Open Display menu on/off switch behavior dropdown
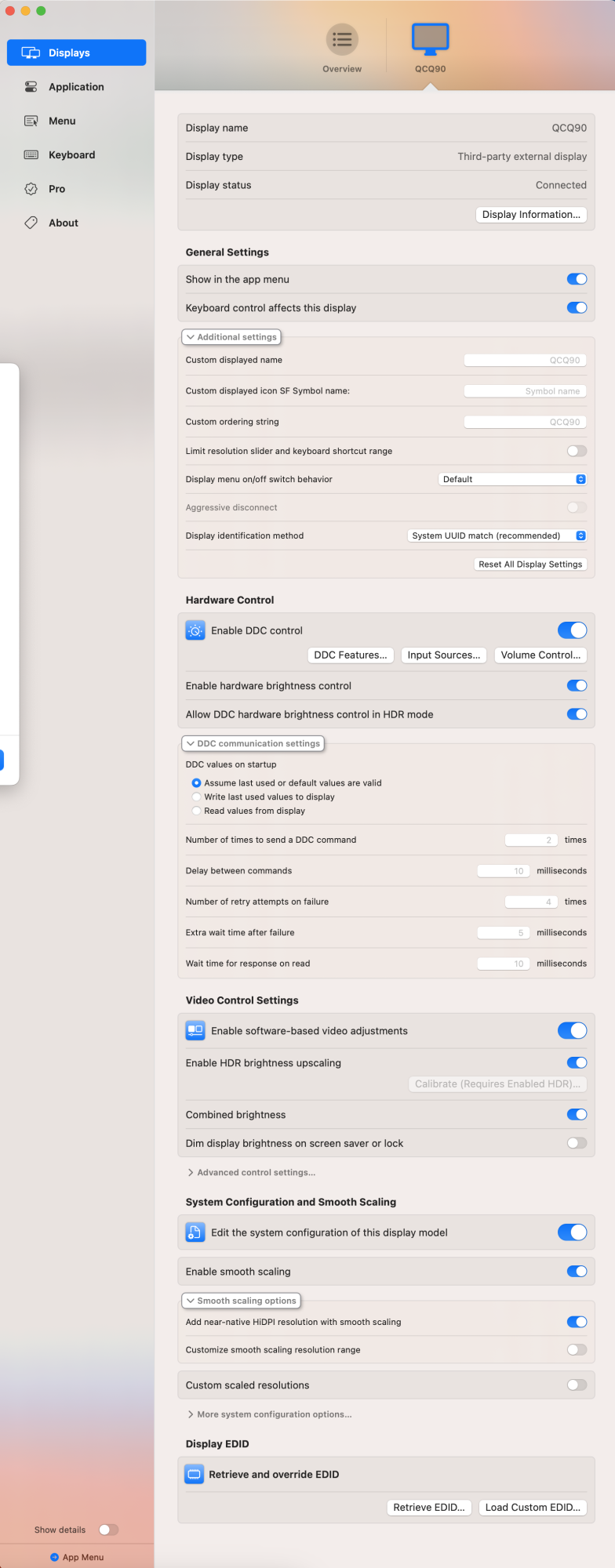 pyautogui.click(x=512, y=479)
